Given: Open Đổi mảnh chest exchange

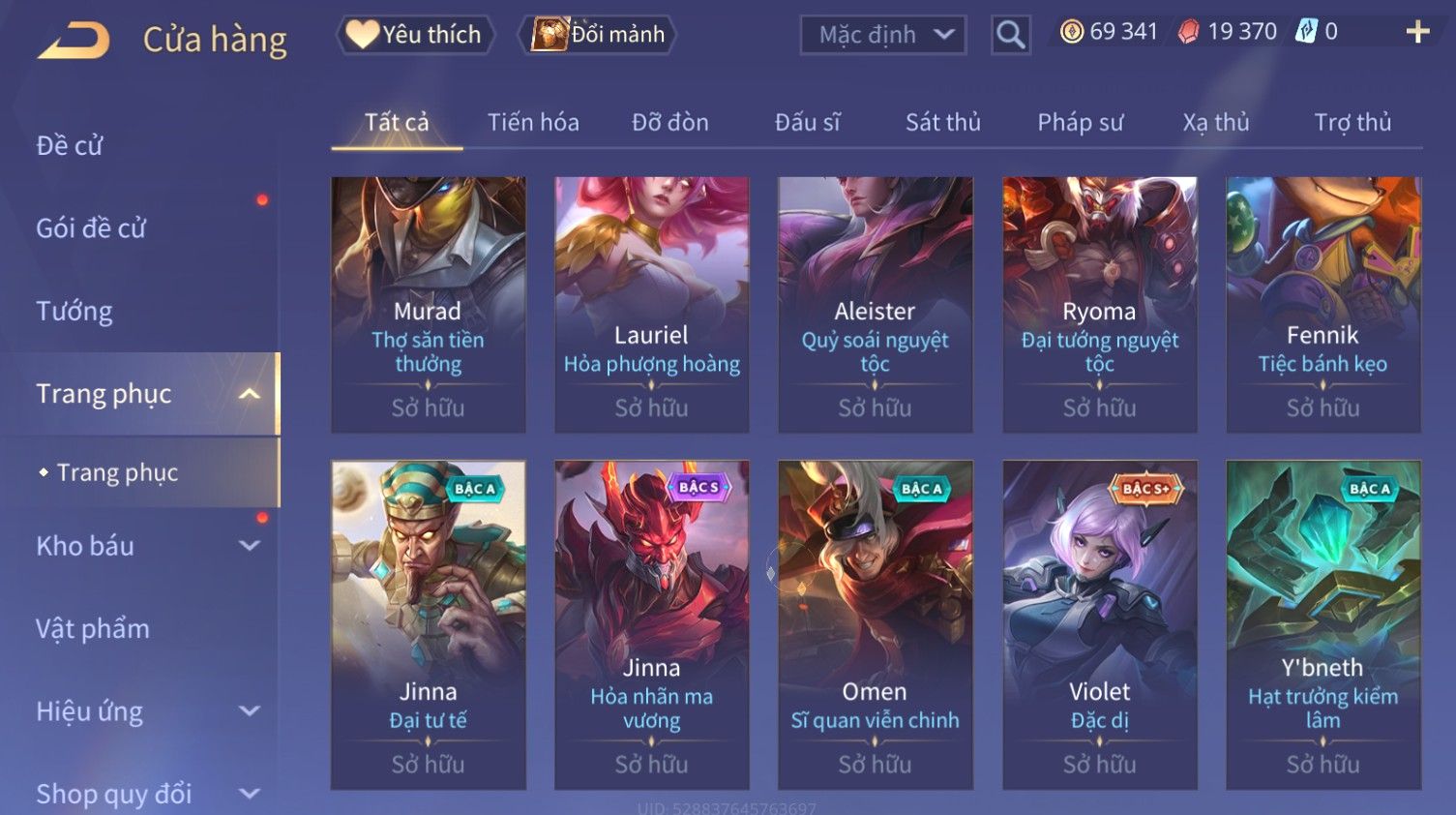Looking at the screenshot, I should [597, 35].
